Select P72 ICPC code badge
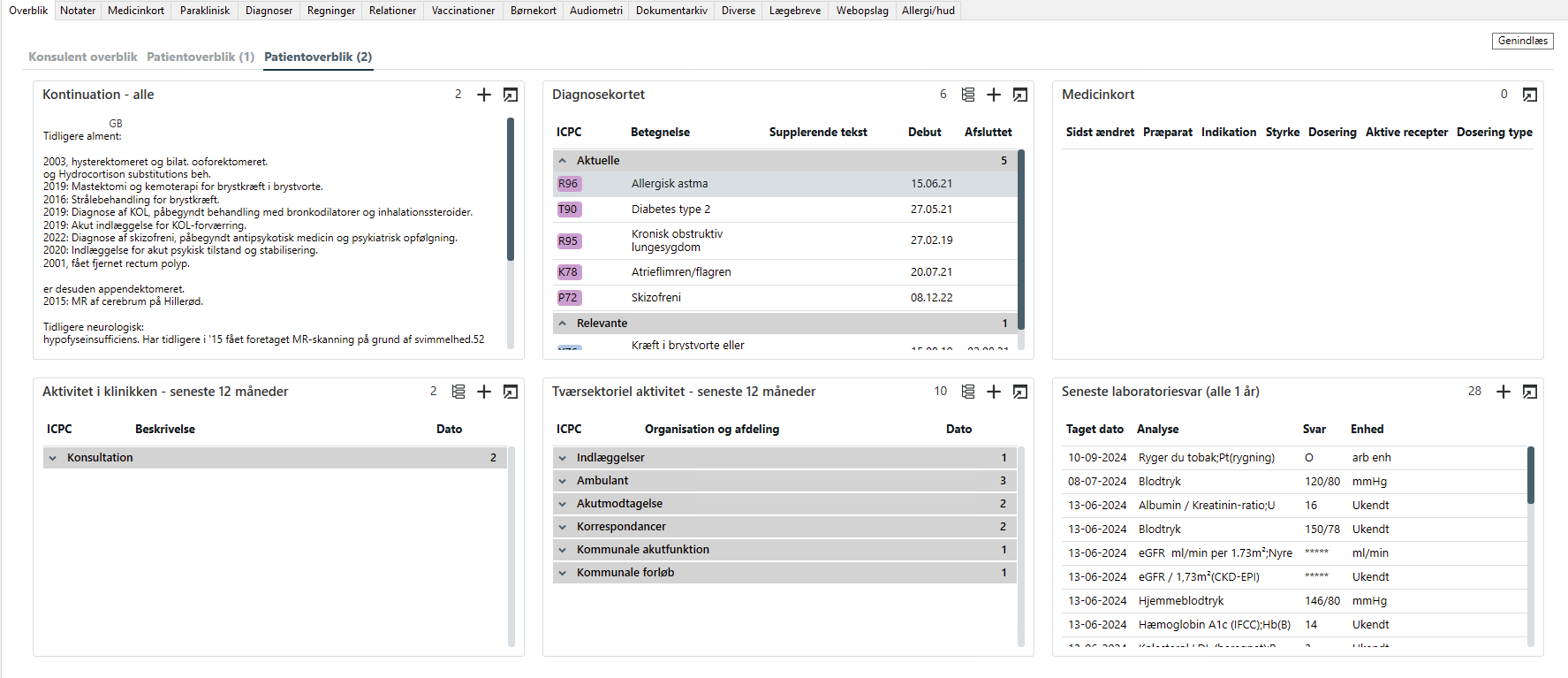Viewport: 1568px width, 678px height. (568, 298)
